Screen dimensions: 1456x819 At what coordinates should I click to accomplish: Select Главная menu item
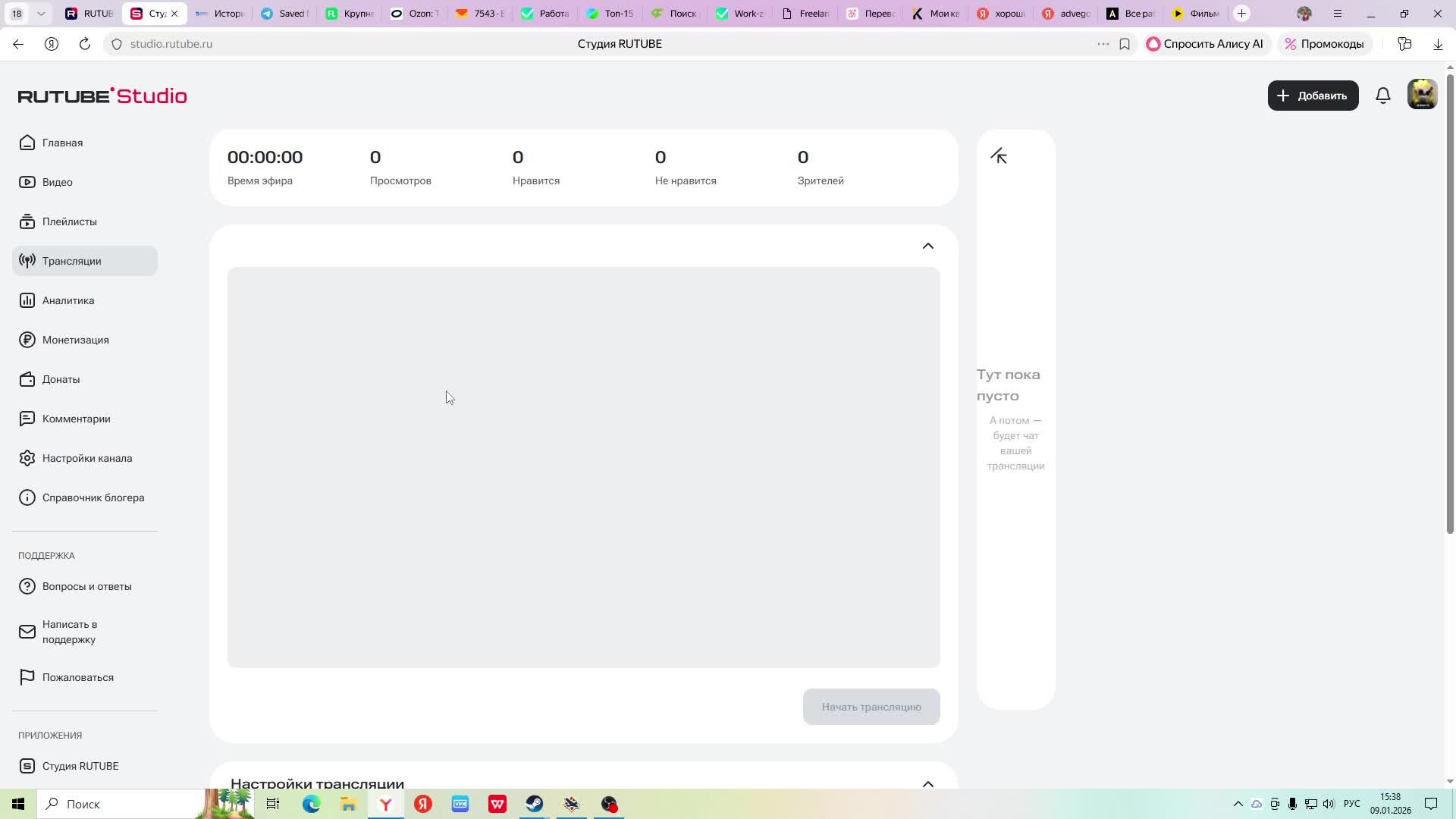(x=62, y=143)
